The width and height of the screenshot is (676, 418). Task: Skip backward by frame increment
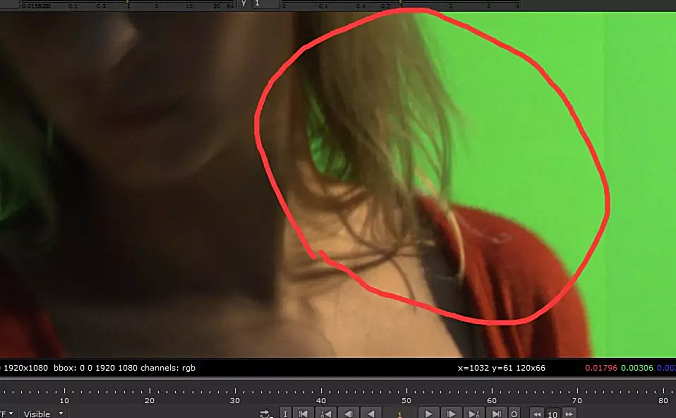536,412
